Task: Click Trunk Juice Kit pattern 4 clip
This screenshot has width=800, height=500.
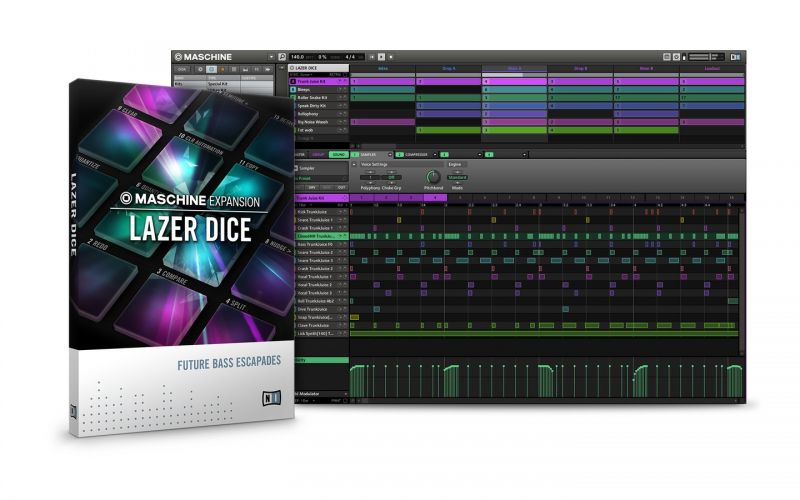Action: click(514, 82)
